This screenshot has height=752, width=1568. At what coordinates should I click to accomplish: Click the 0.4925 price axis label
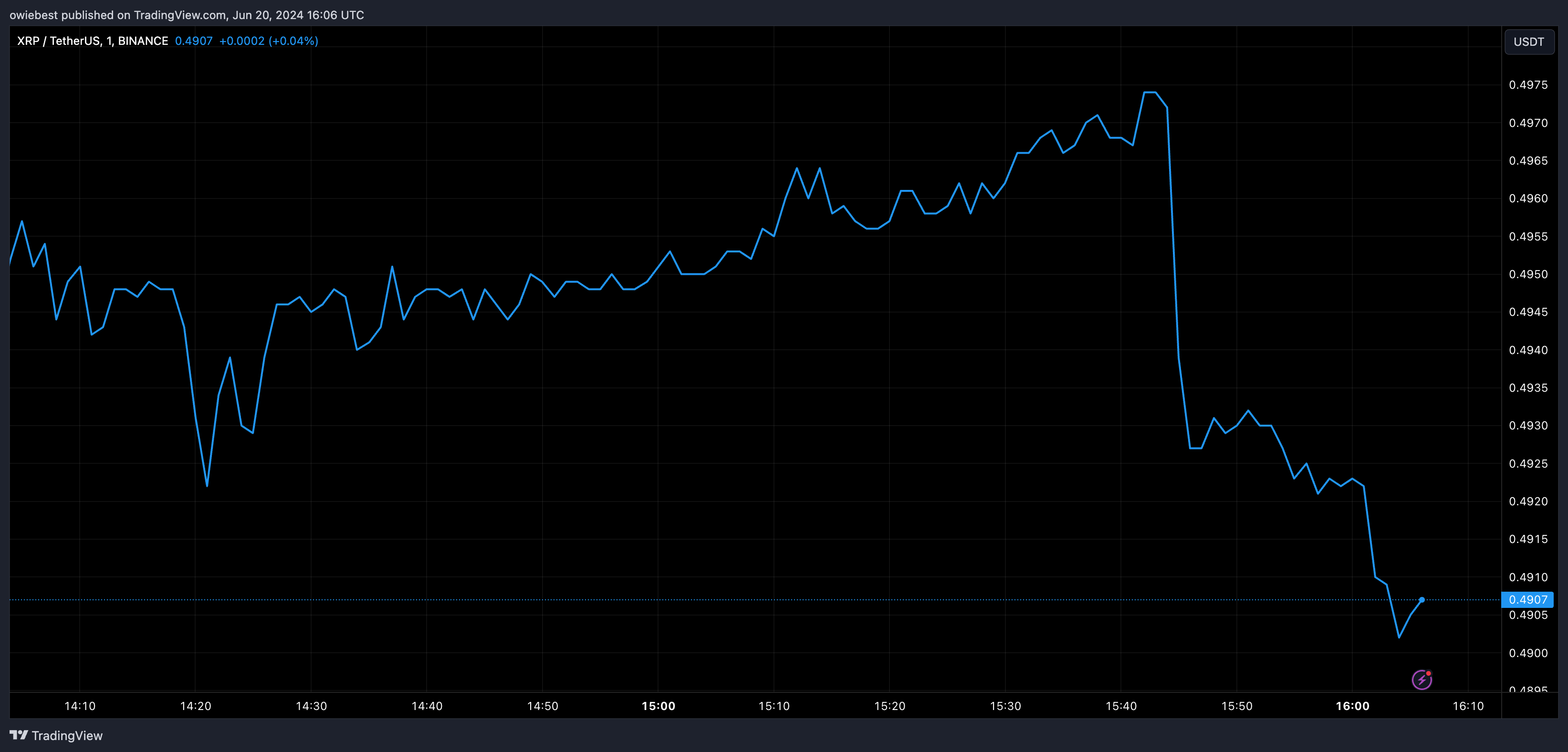click(x=1528, y=464)
